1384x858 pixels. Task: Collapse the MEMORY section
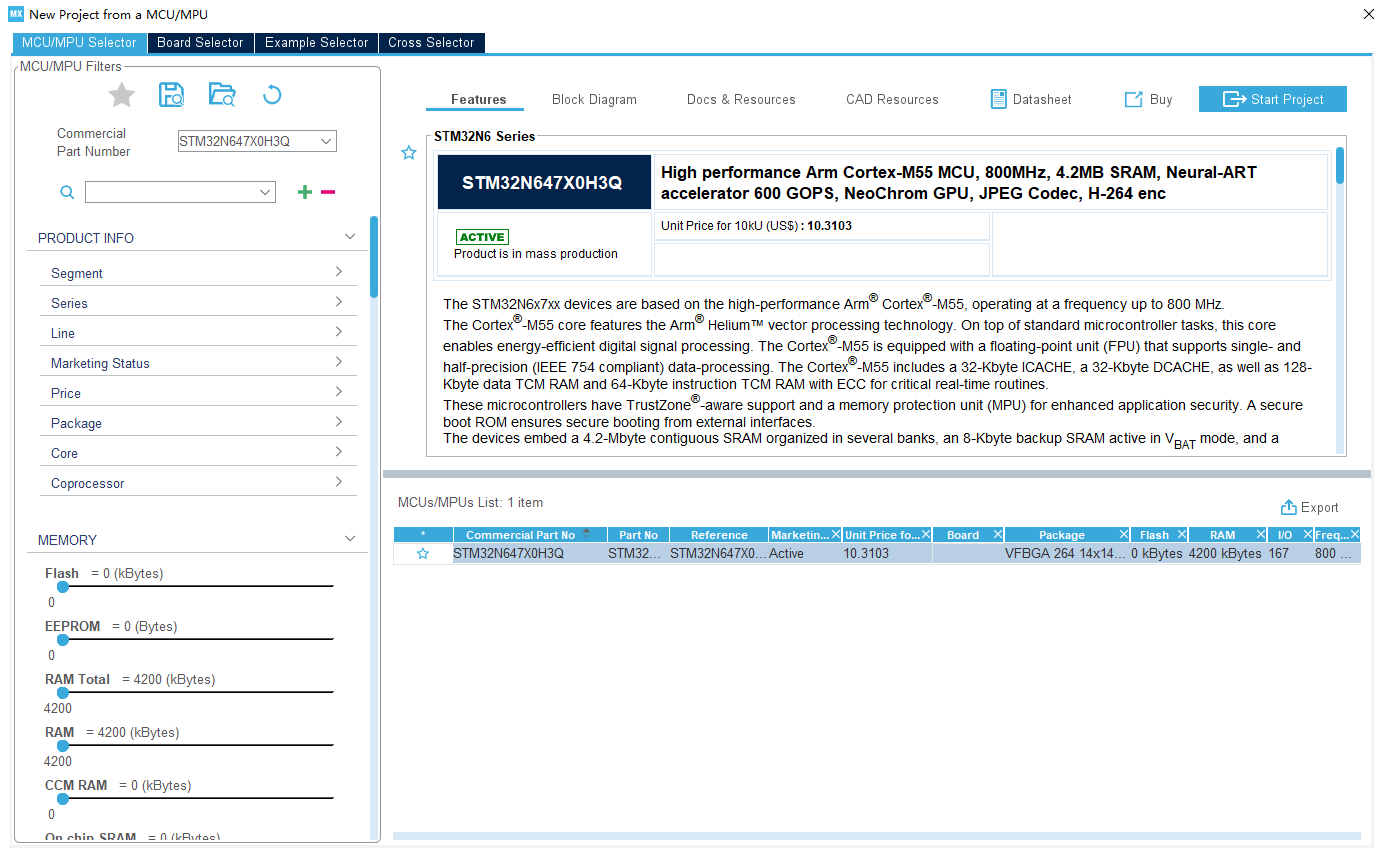[350, 539]
